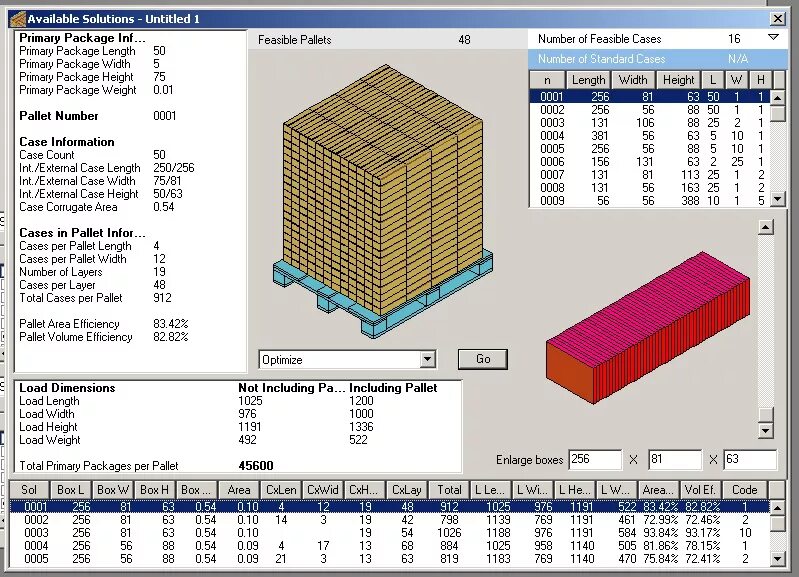799x577 pixels.
Task: Click the solutions table scroll-down arrow
Action: [x=777, y=559]
